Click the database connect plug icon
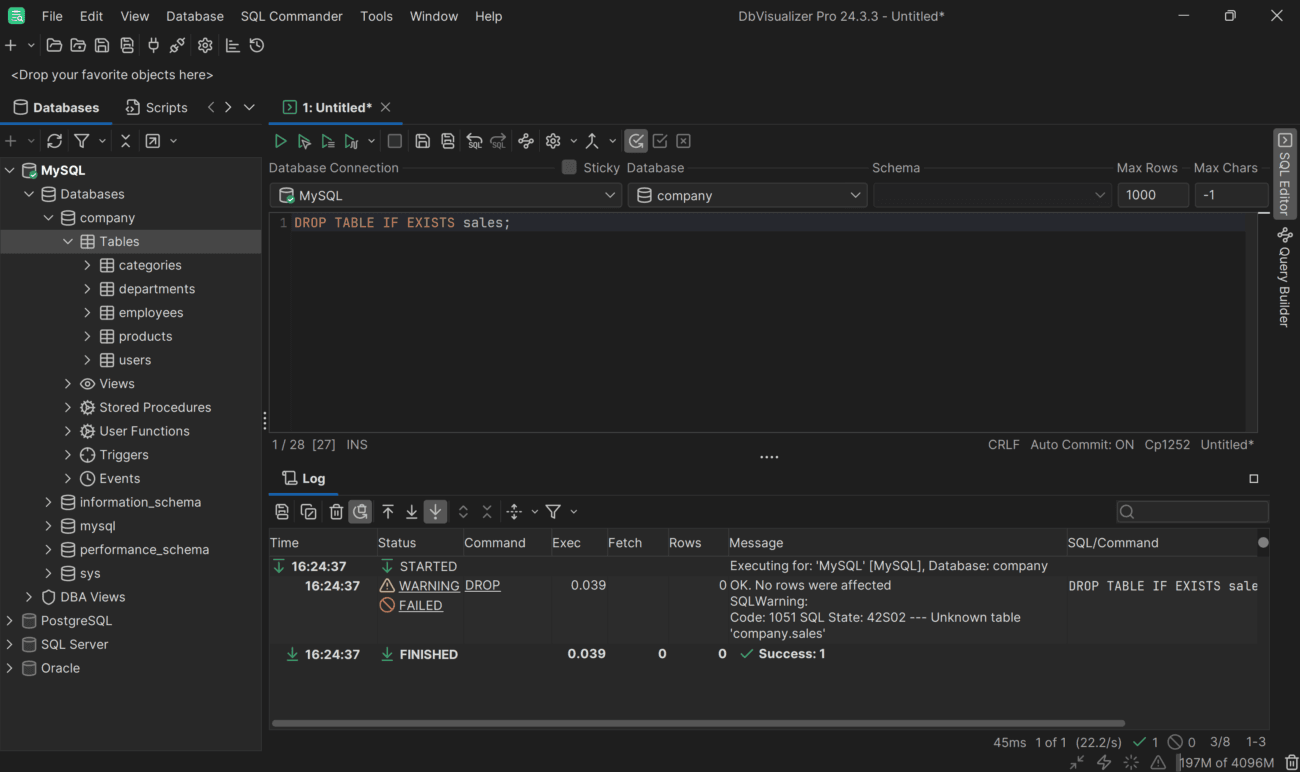1300x772 pixels. coord(153,45)
